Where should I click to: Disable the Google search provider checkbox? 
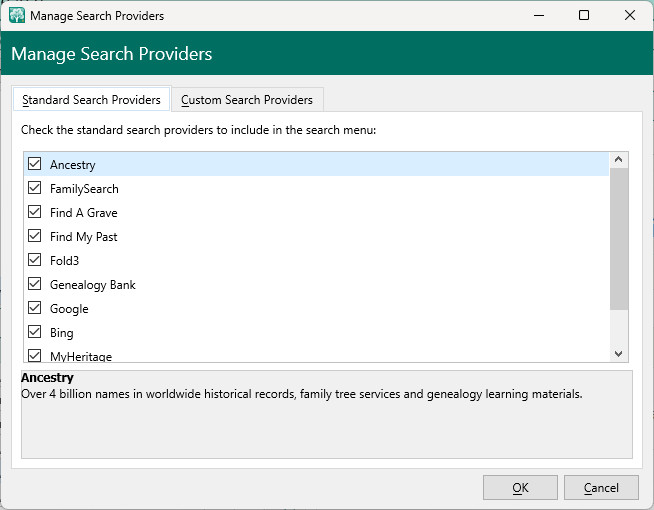coord(35,308)
